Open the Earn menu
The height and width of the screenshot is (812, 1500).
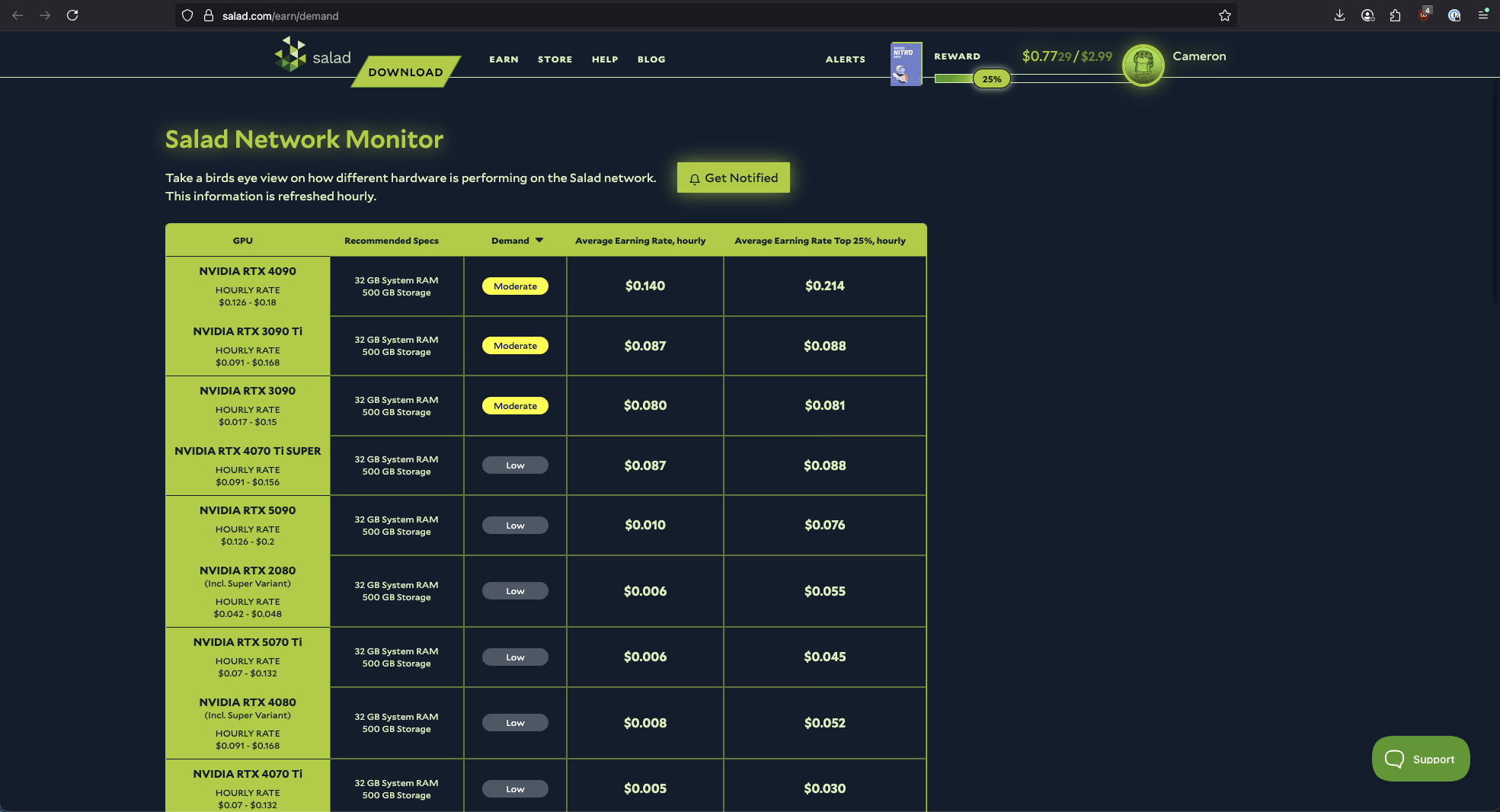504,59
